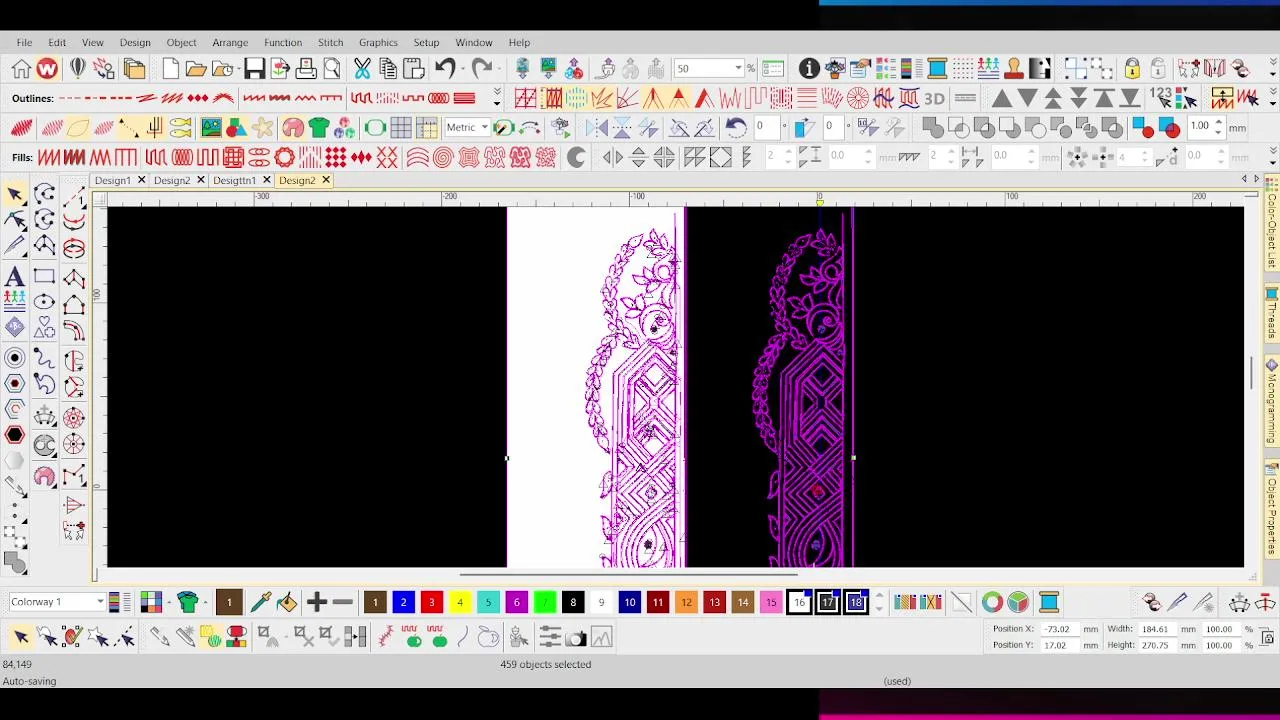Create a new blank design
This screenshot has height=720, width=1280.
(x=170, y=68)
